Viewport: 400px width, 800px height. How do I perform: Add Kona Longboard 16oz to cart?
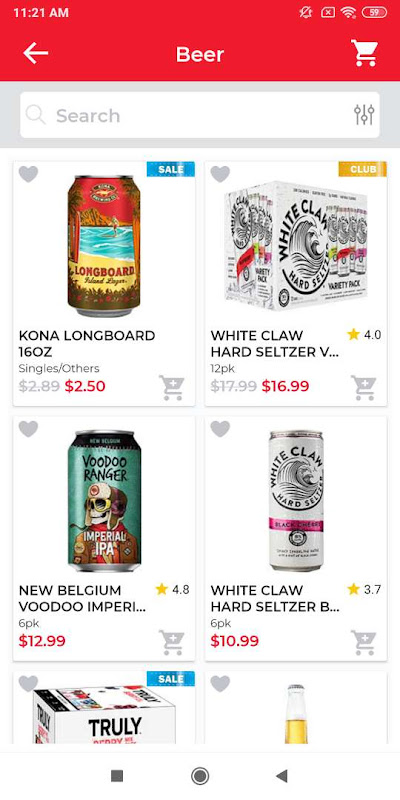click(x=171, y=388)
